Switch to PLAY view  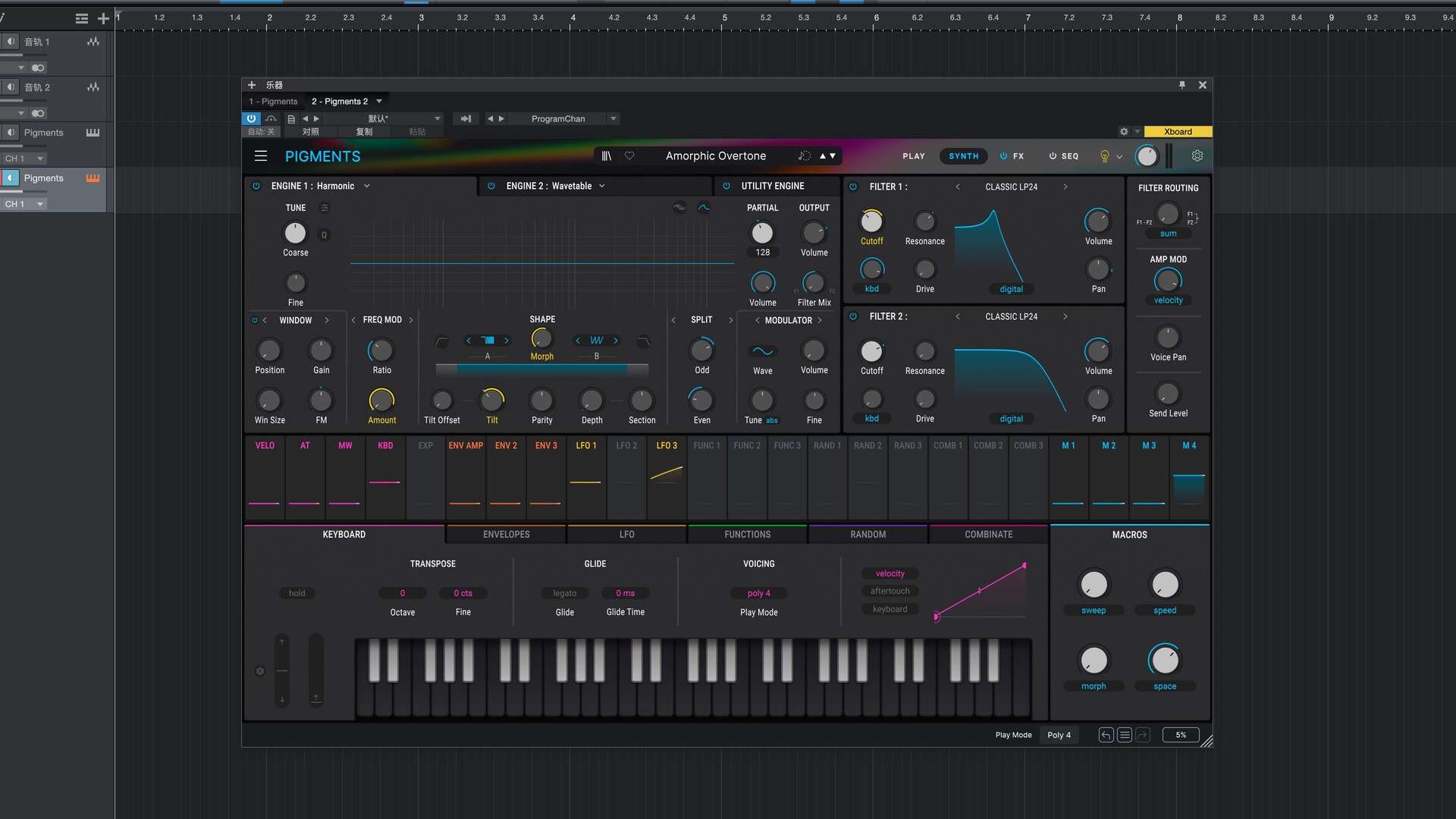coord(914,156)
